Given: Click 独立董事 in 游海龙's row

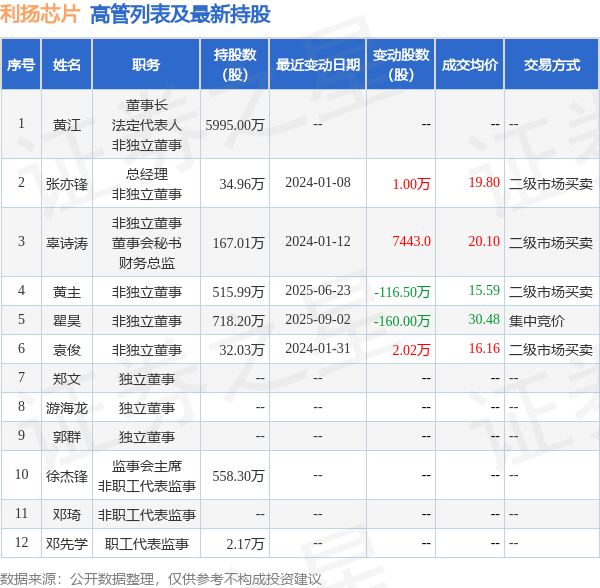Looking at the screenshot, I should pos(147,408).
